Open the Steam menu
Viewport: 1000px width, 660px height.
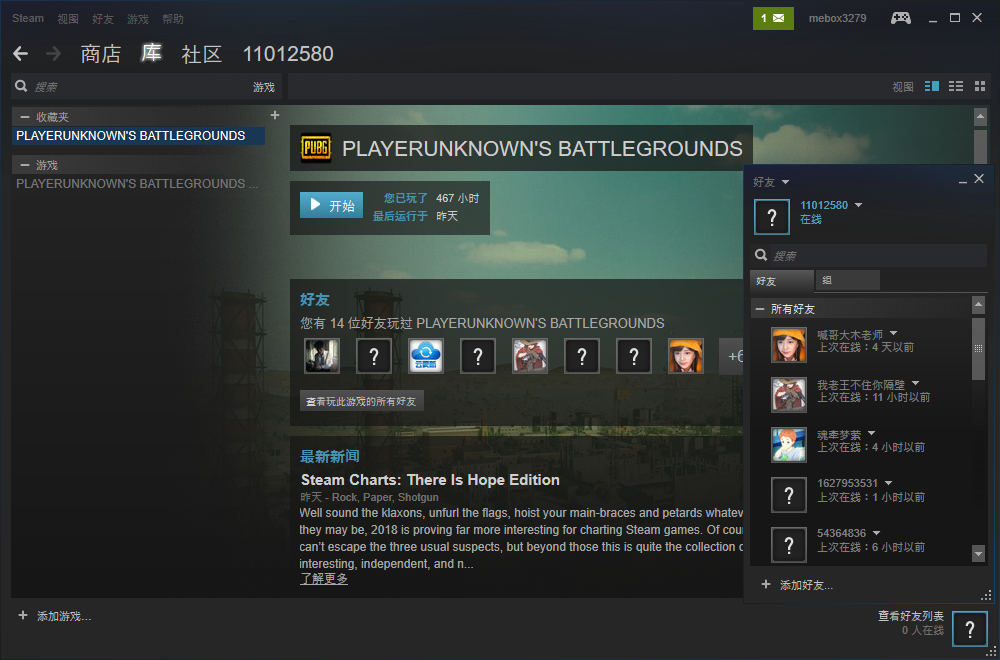(28, 18)
